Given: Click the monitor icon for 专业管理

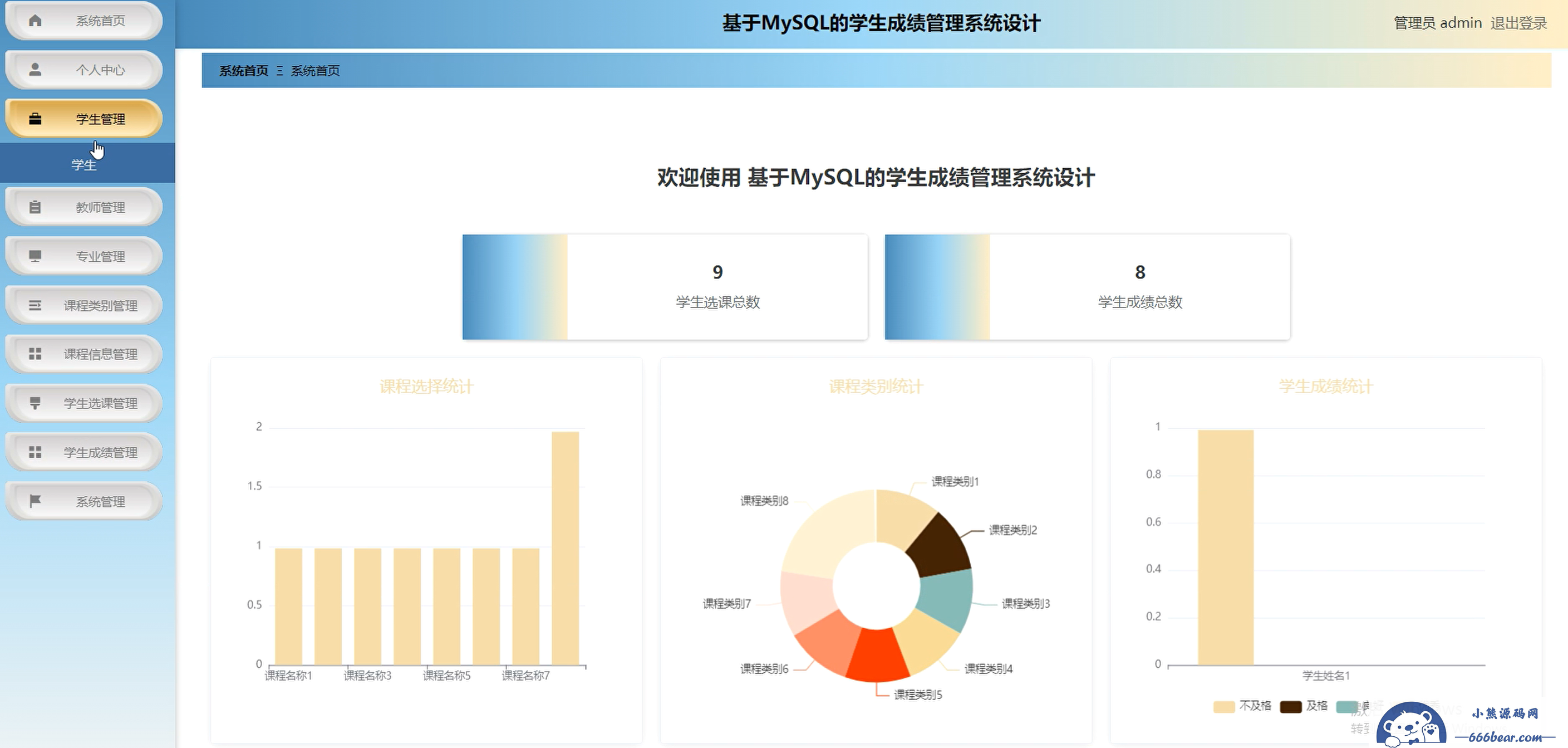Looking at the screenshot, I should point(35,256).
